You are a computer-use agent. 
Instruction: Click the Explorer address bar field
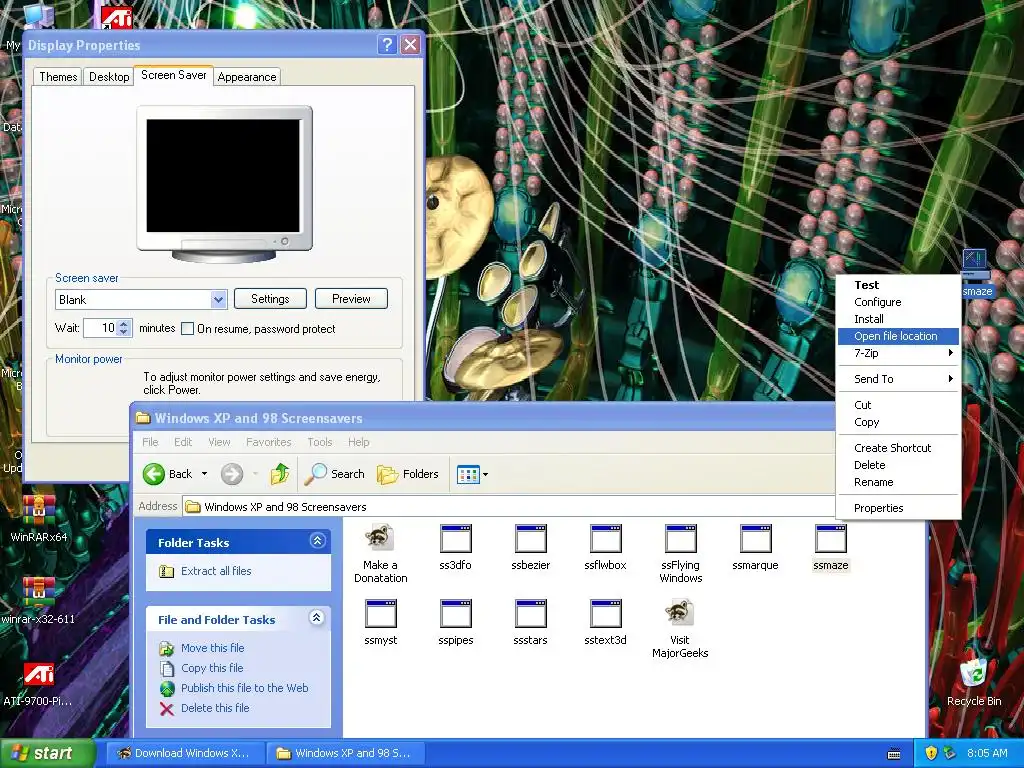click(508, 507)
